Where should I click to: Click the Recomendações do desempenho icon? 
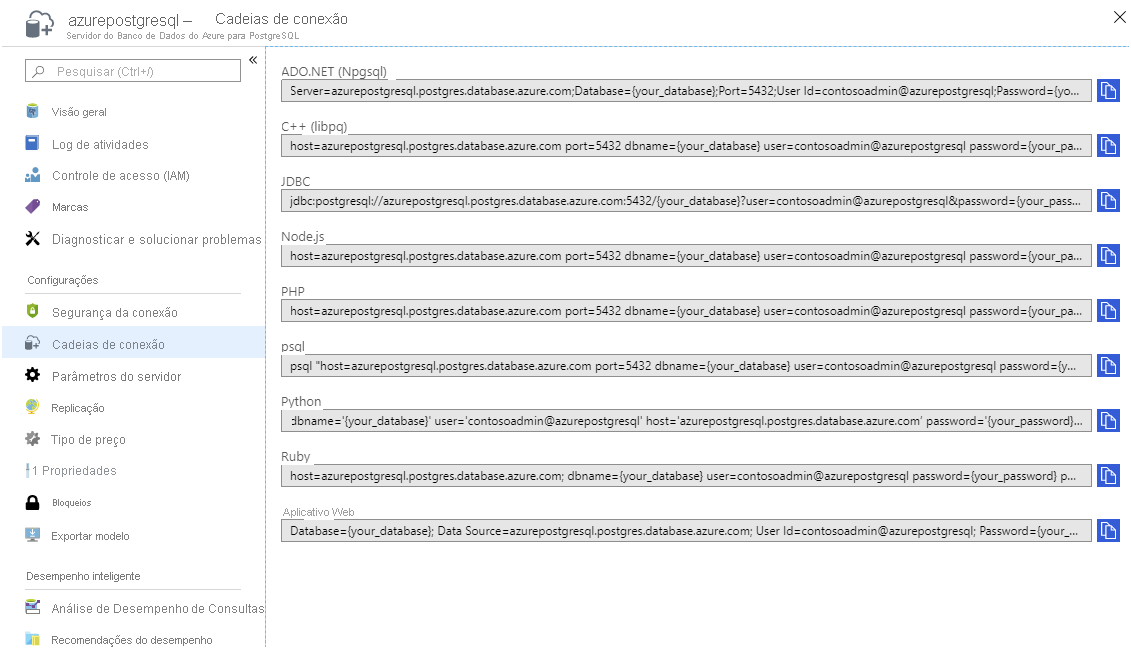(32, 639)
